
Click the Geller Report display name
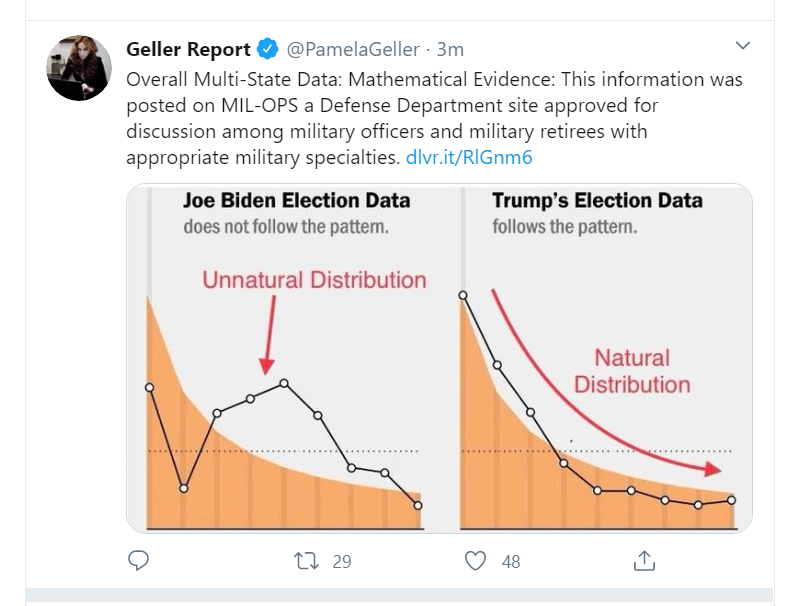click(188, 49)
